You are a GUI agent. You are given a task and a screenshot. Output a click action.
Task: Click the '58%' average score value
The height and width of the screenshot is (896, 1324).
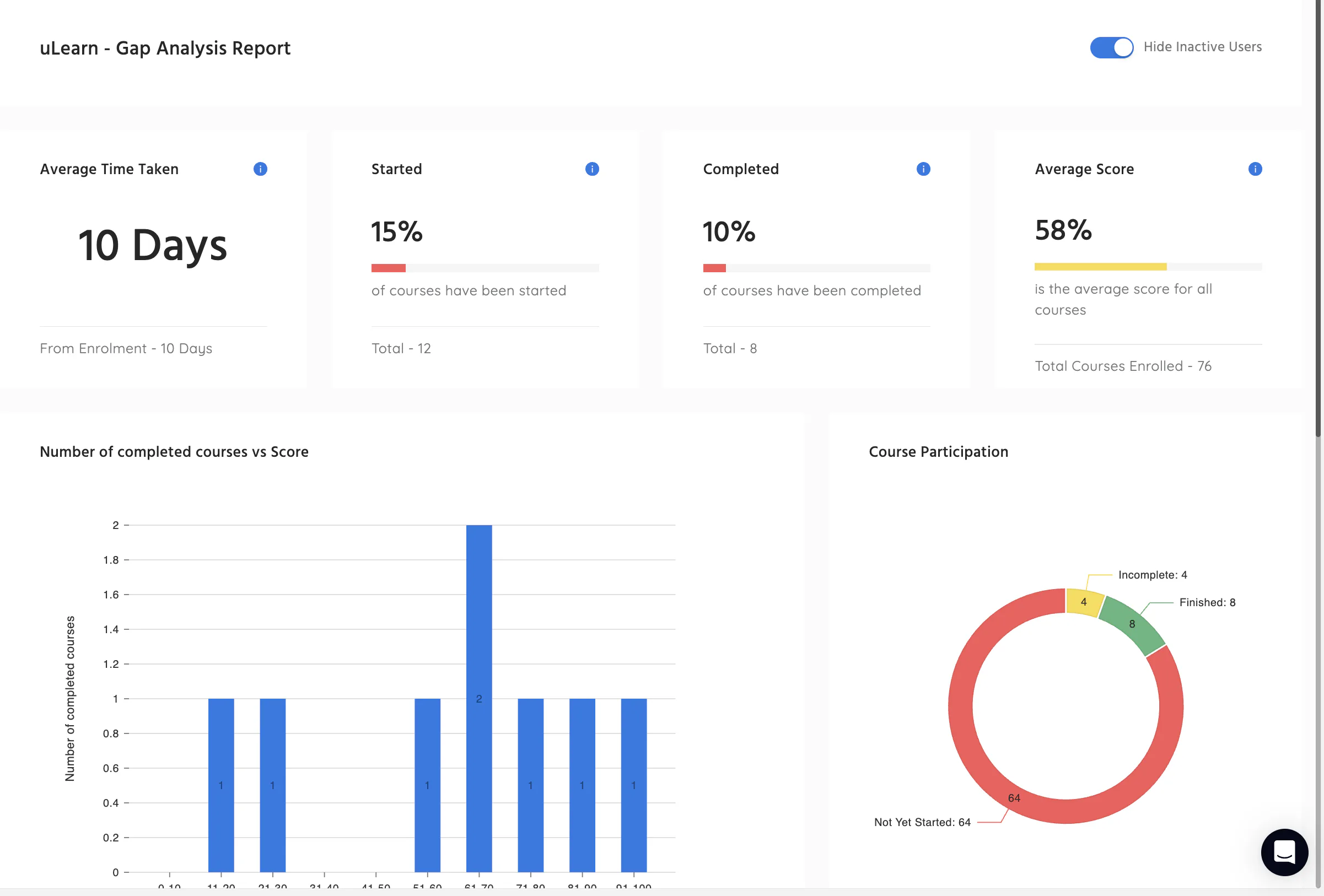1064,230
